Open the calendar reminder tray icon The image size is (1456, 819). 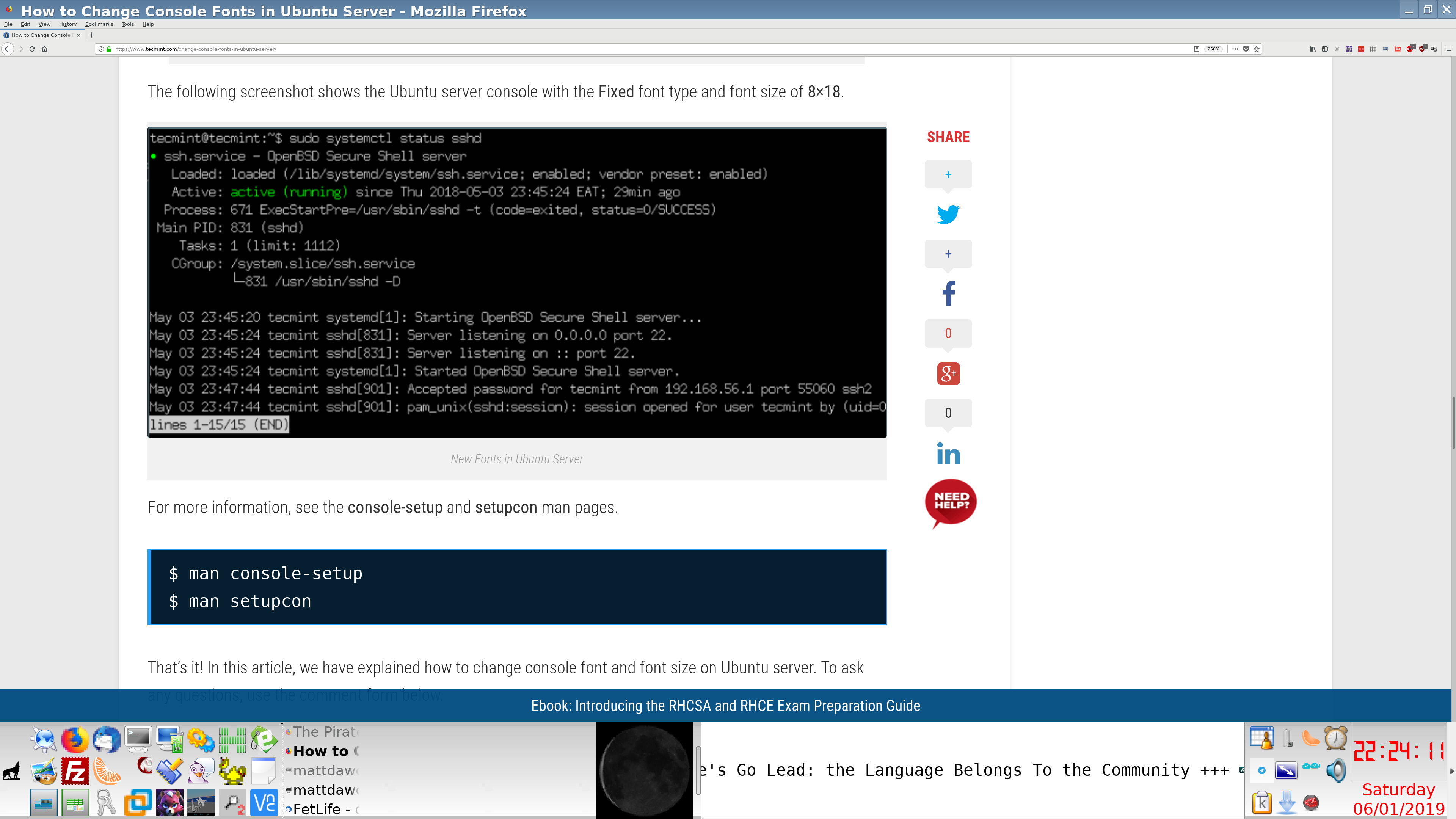coord(1261,738)
